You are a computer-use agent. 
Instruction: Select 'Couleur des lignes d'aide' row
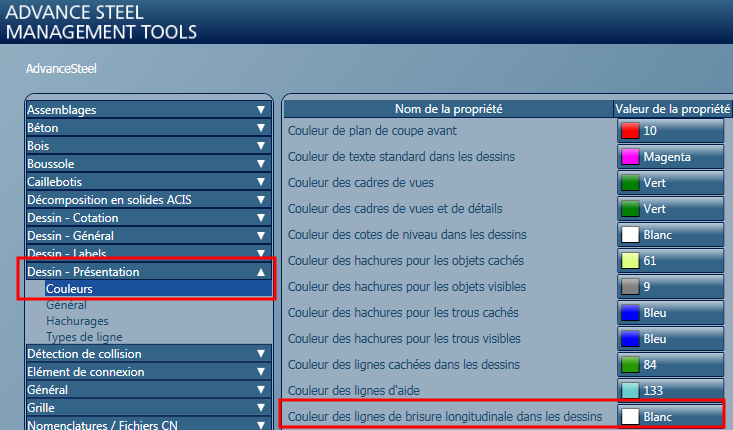point(353,391)
